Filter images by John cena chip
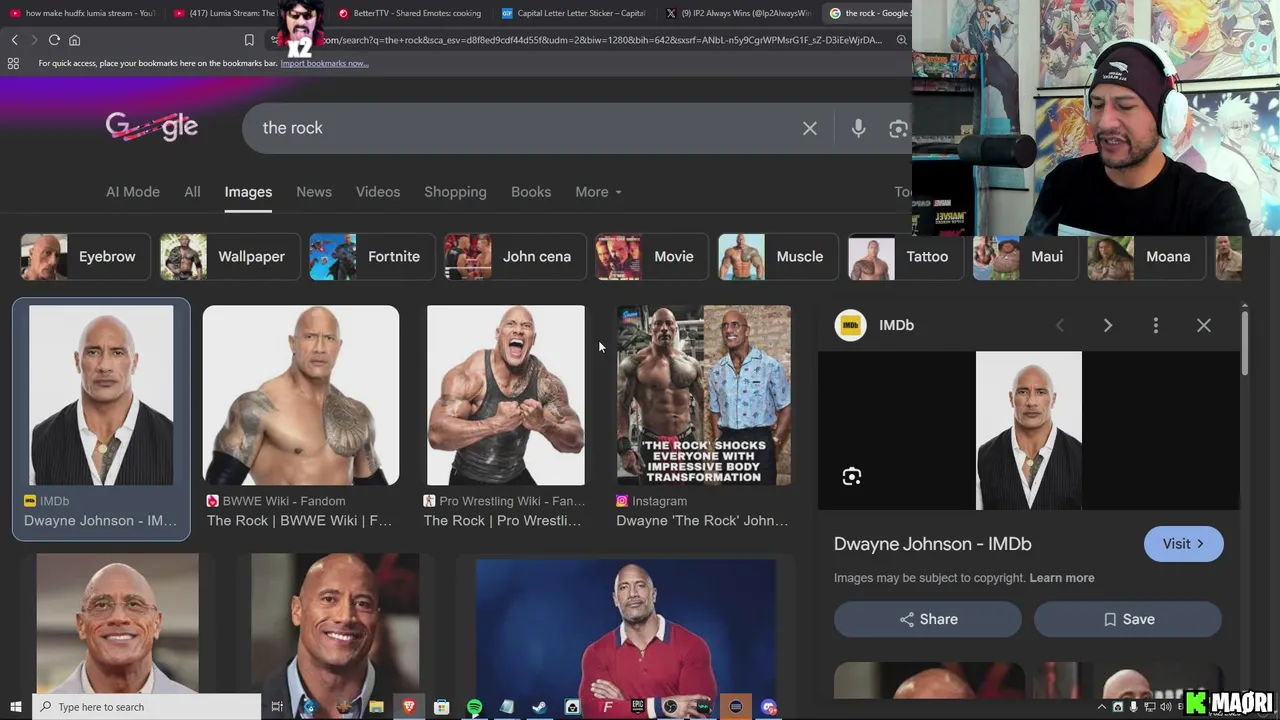1280x720 pixels. click(x=515, y=257)
